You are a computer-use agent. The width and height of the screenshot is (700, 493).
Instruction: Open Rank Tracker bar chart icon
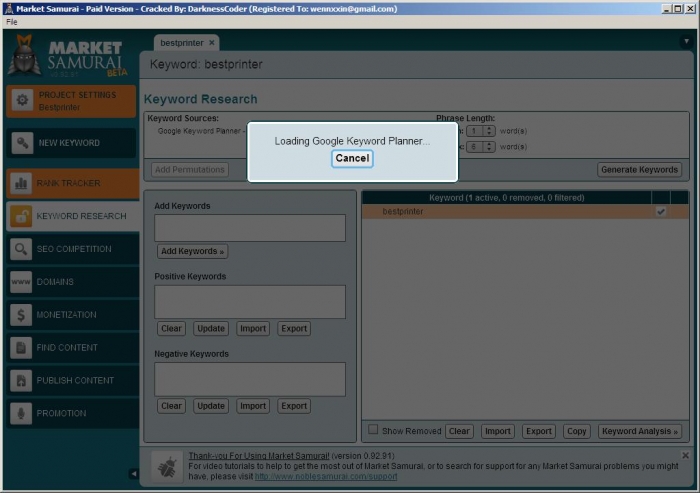click(21, 183)
